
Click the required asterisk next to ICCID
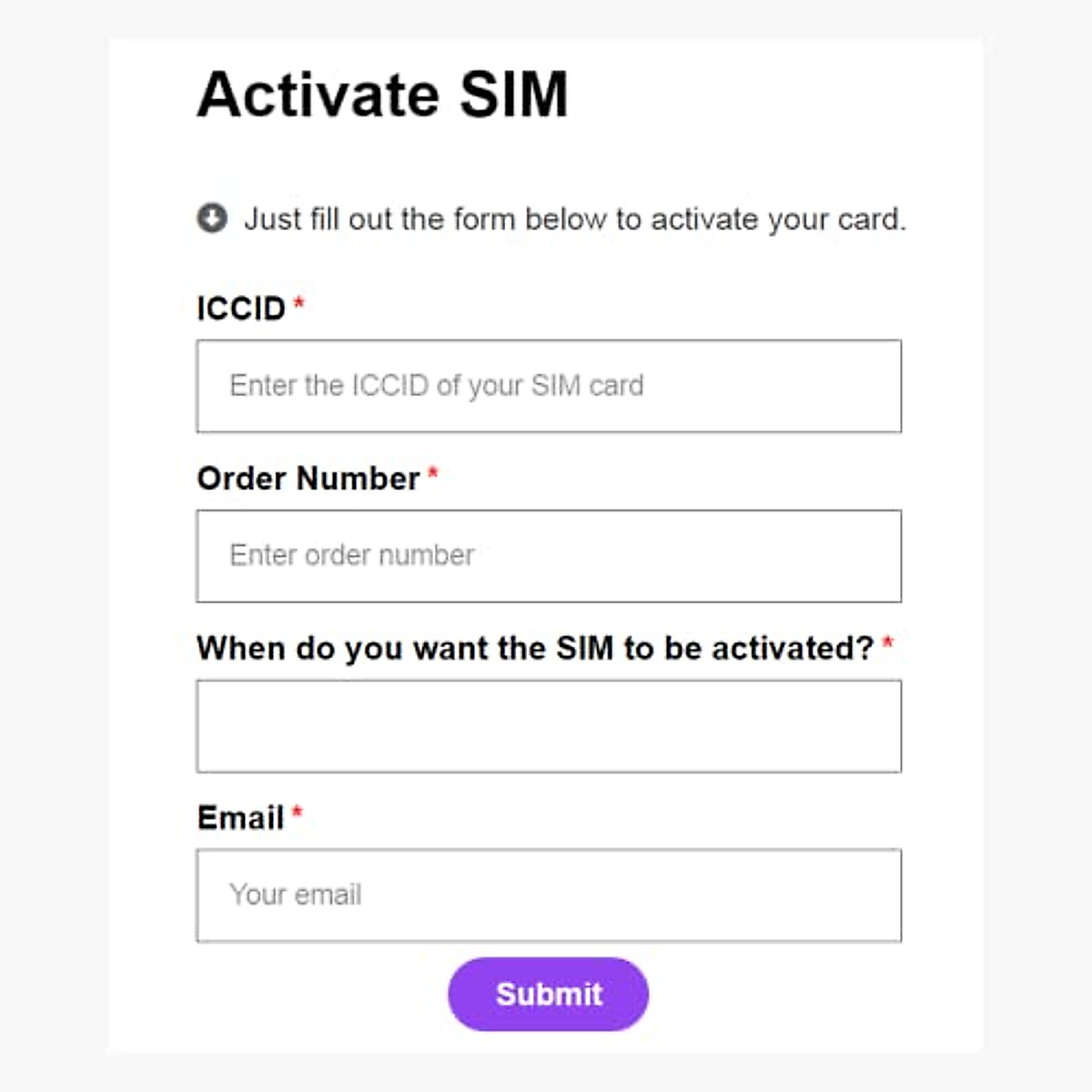coord(300,303)
